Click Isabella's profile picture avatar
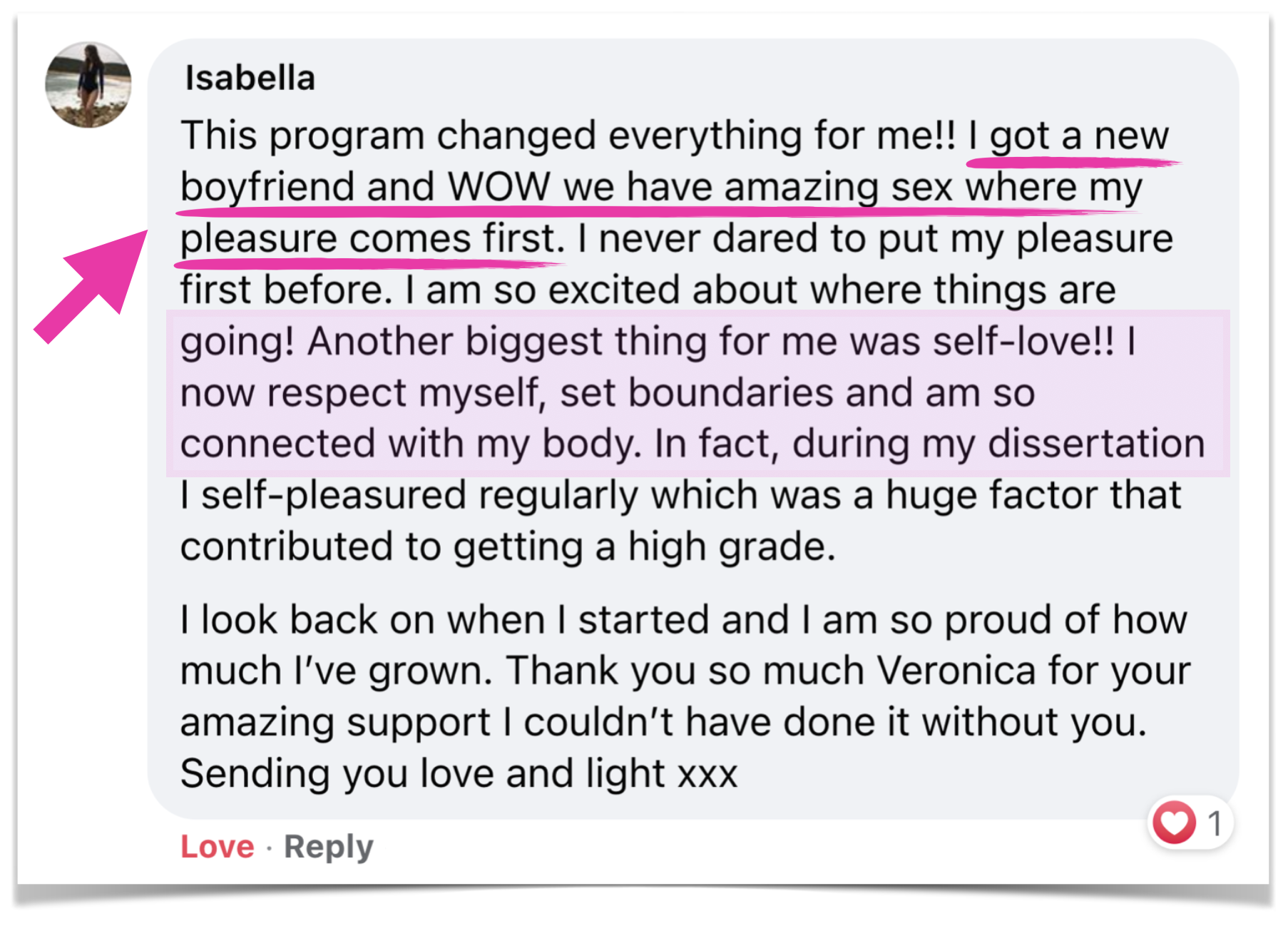The image size is (1288, 926). (88, 85)
